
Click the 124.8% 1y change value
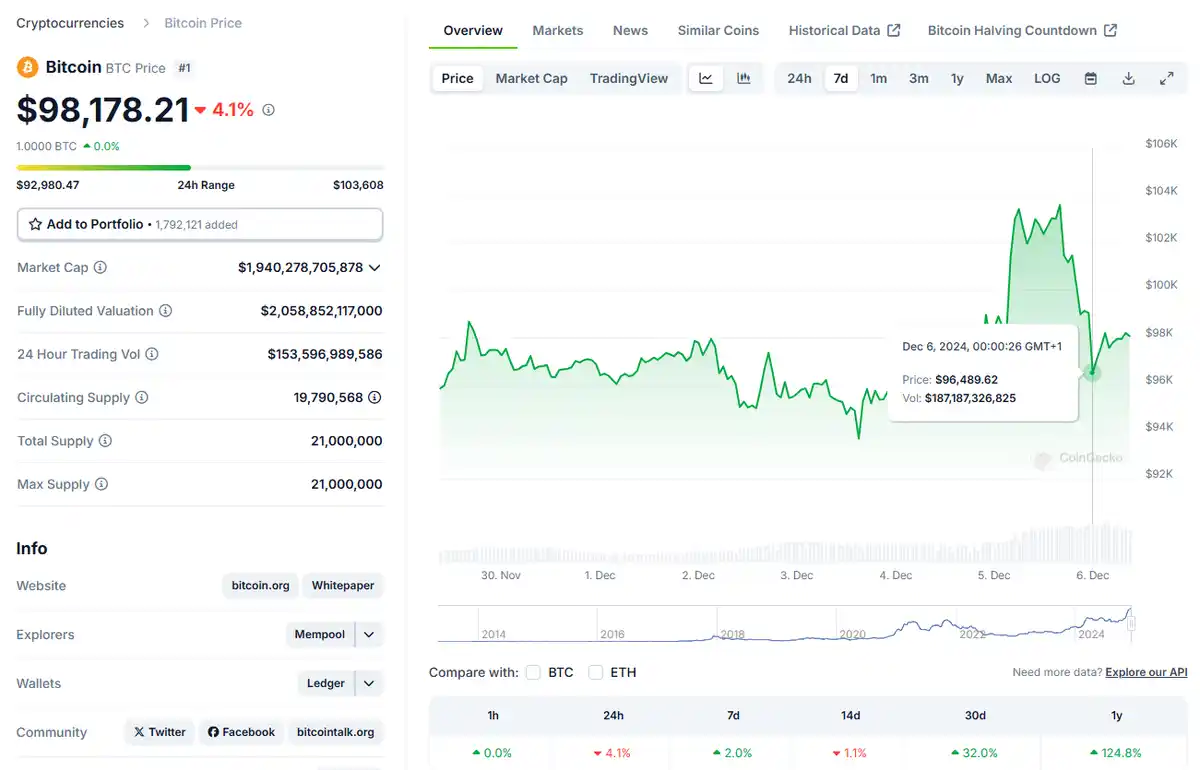click(x=1122, y=753)
